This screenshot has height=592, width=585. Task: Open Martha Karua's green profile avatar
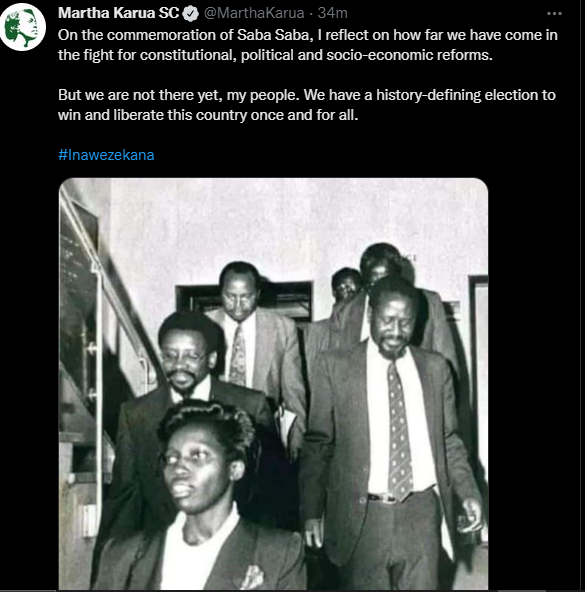(23, 27)
